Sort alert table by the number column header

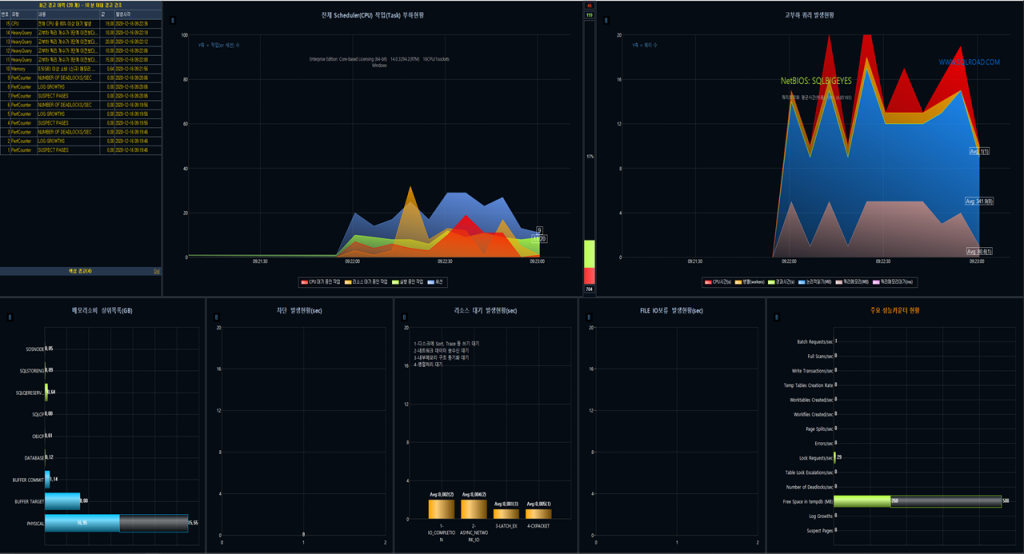[5, 14]
